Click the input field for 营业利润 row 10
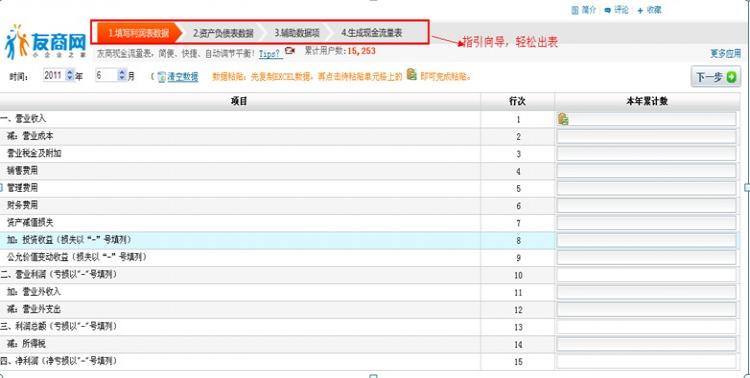 coord(646,275)
